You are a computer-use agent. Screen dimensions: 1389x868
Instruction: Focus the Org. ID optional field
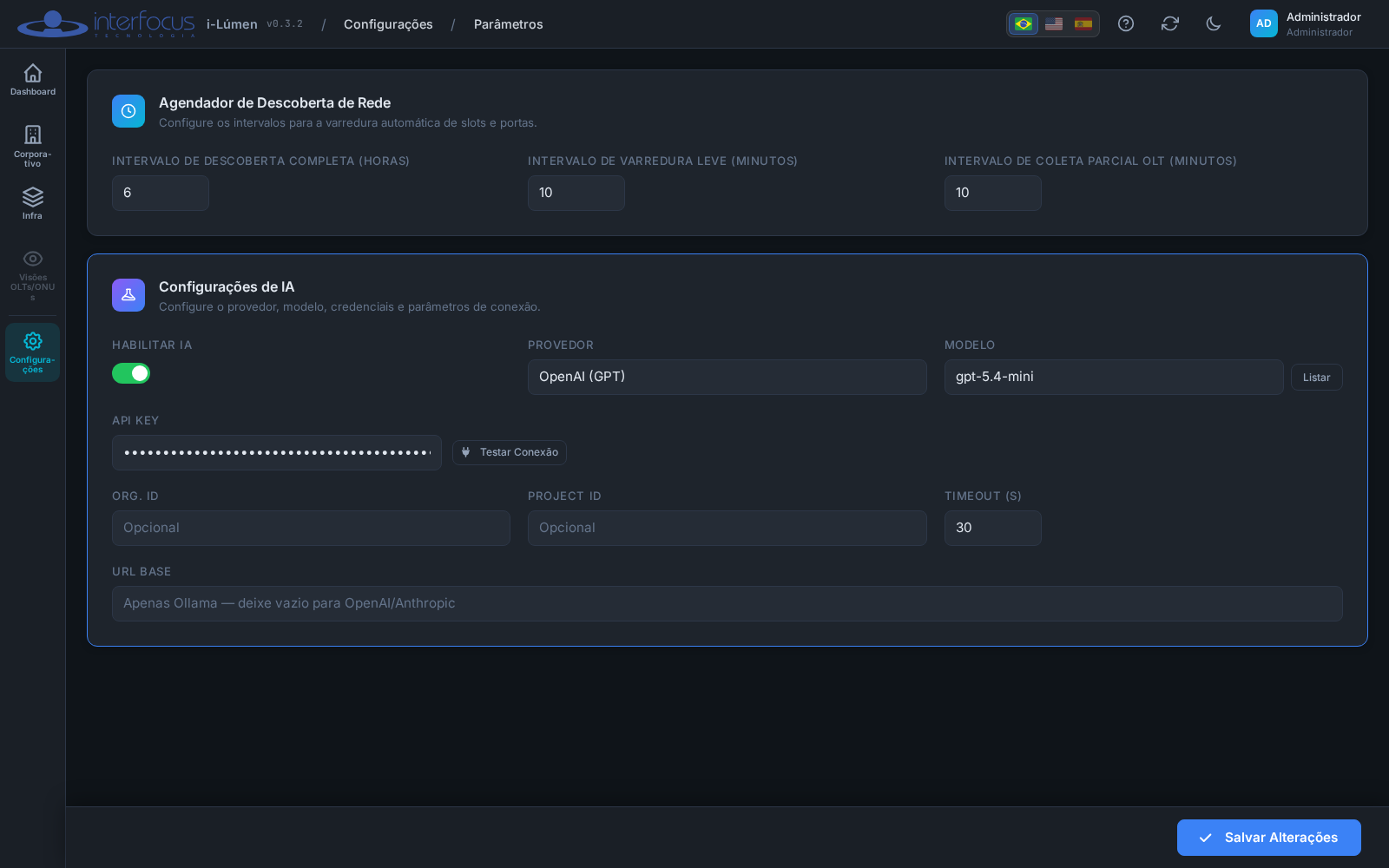click(311, 528)
